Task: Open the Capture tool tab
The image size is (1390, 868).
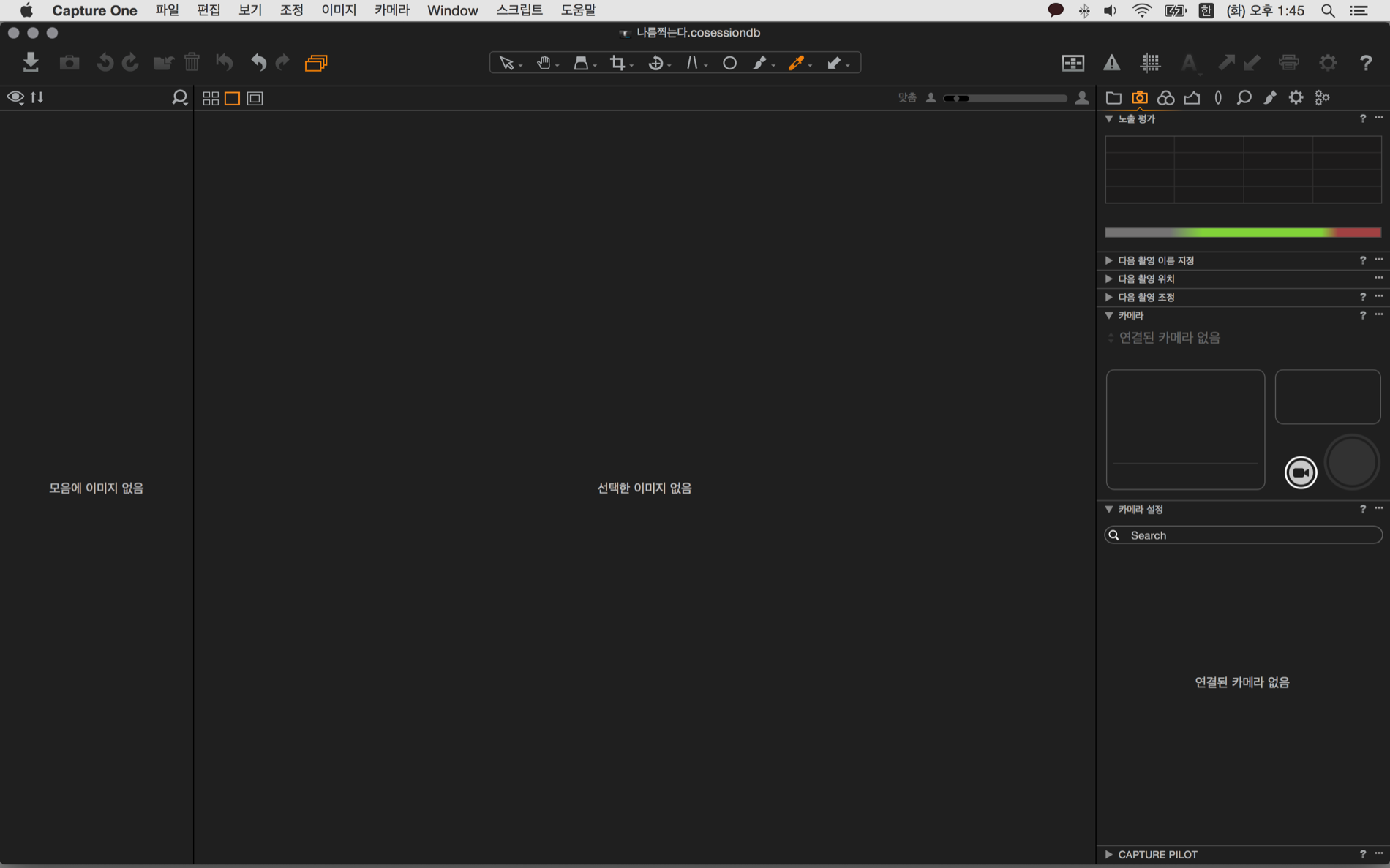Action: tap(1139, 97)
